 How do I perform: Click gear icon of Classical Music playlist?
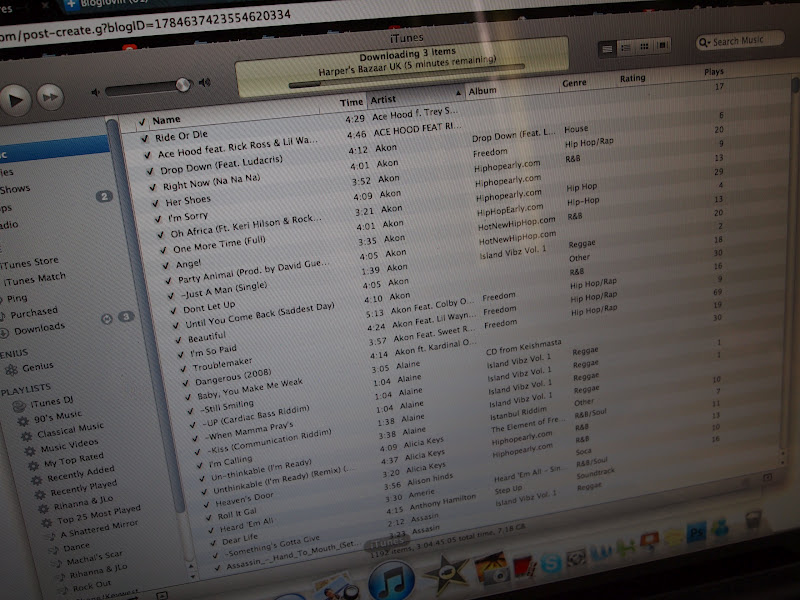26,436
